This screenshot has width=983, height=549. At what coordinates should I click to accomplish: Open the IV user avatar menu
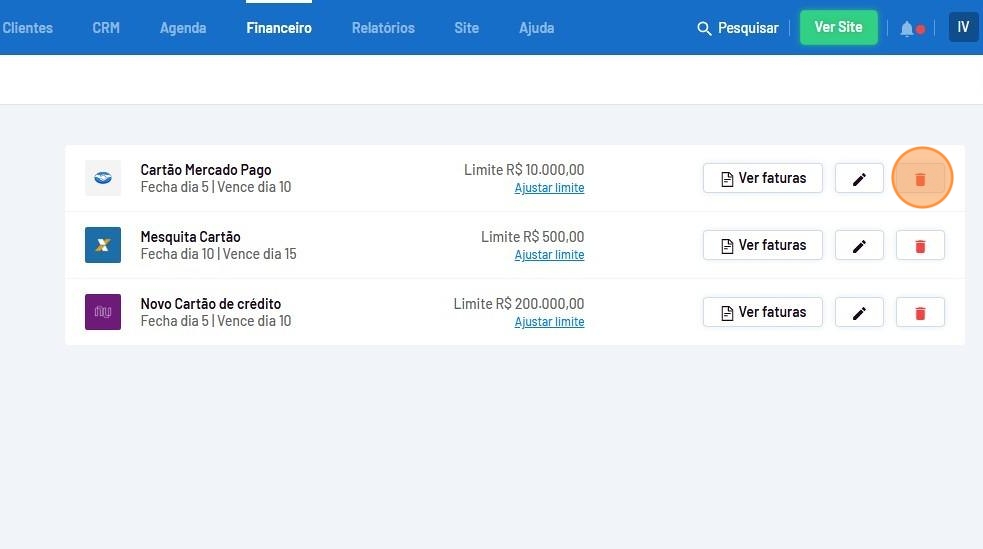[963, 27]
